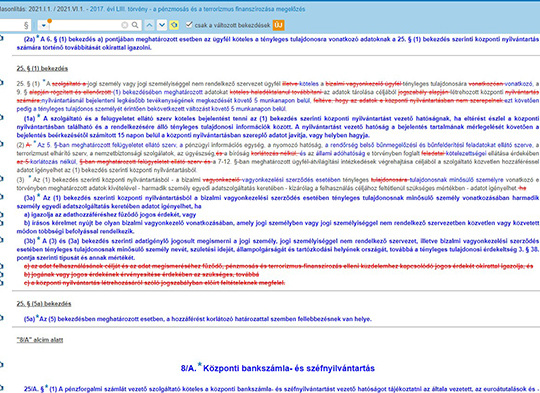Toggle 'csak a változott bekezdések' checkbox
The image size is (540, 393).
click(x=189, y=24)
